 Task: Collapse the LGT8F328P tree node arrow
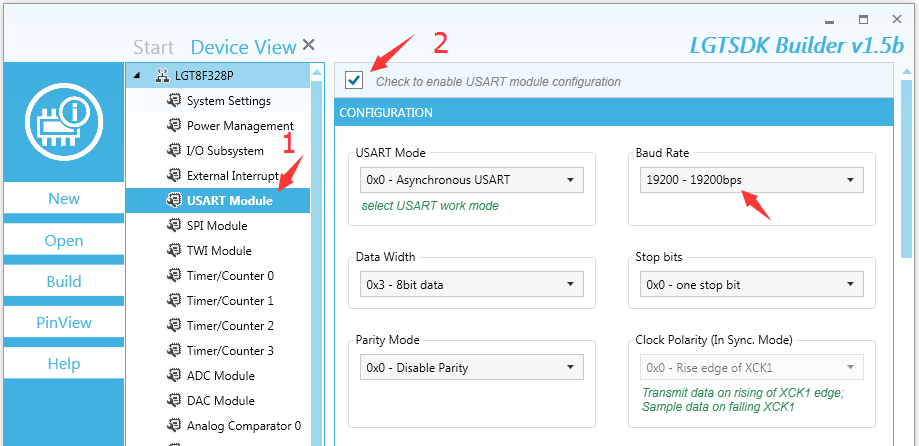pos(137,76)
